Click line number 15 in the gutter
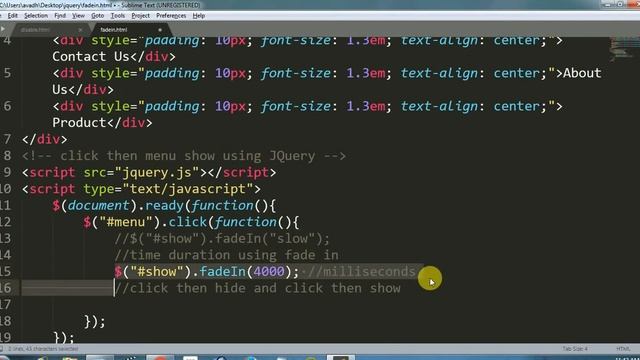 pyautogui.click(x=6, y=271)
